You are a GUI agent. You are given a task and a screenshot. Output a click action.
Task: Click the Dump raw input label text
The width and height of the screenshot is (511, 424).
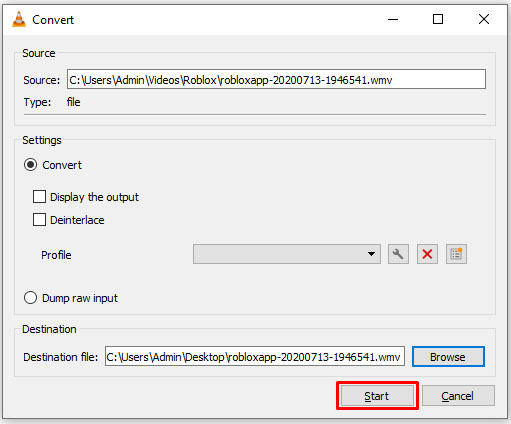coord(80,298)
